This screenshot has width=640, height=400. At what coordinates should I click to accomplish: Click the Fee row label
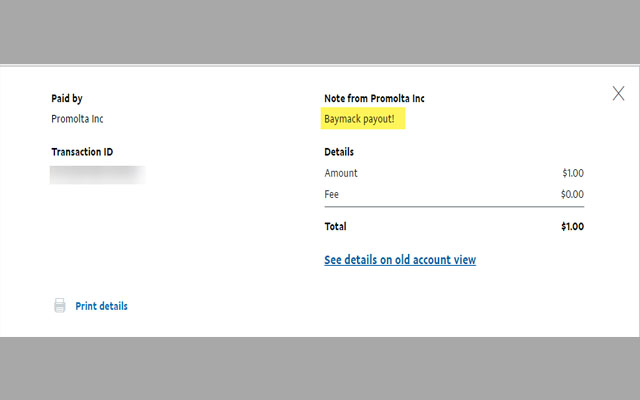333,194
